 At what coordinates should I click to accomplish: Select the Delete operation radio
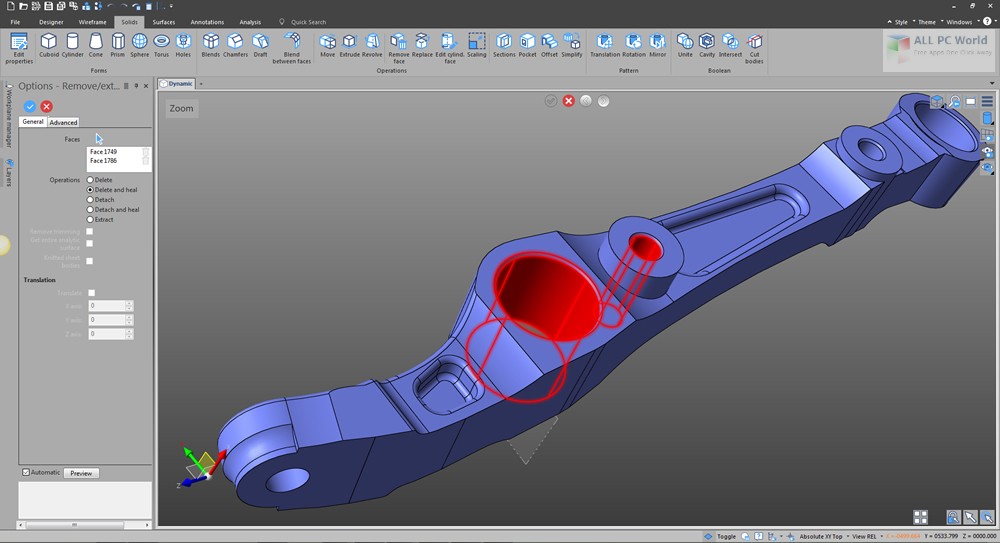[x=90, y=180]
